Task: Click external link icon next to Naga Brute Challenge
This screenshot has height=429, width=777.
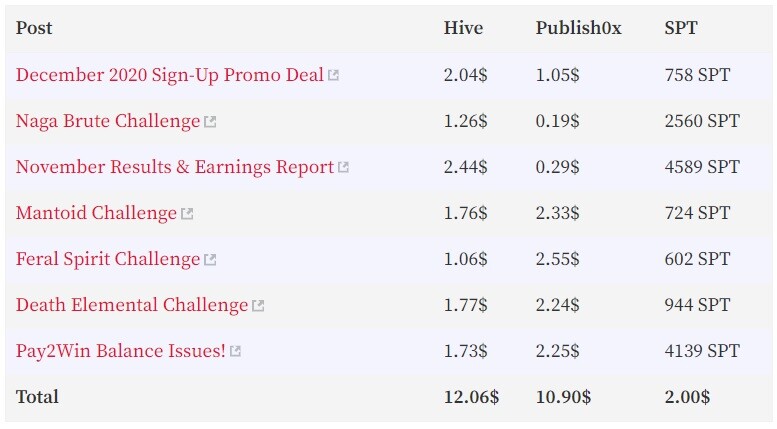Action: point(210,121)
